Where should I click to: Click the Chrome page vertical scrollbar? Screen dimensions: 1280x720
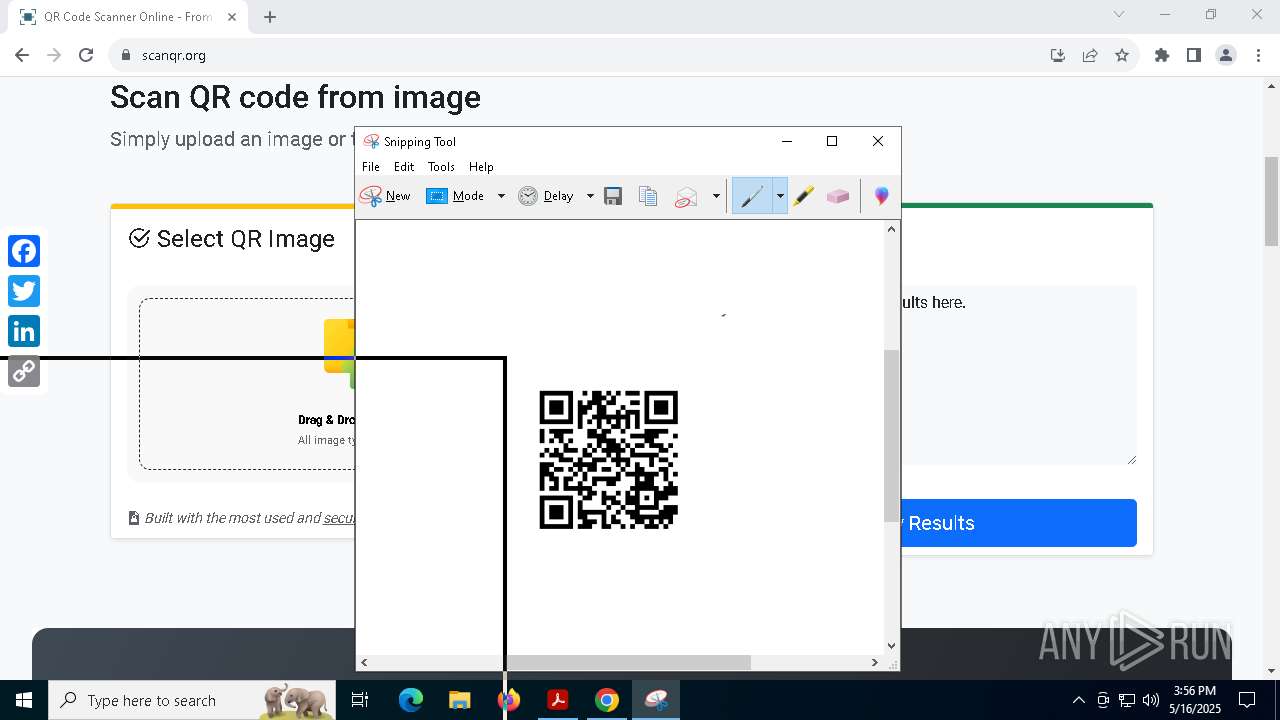pos(1272,200)
